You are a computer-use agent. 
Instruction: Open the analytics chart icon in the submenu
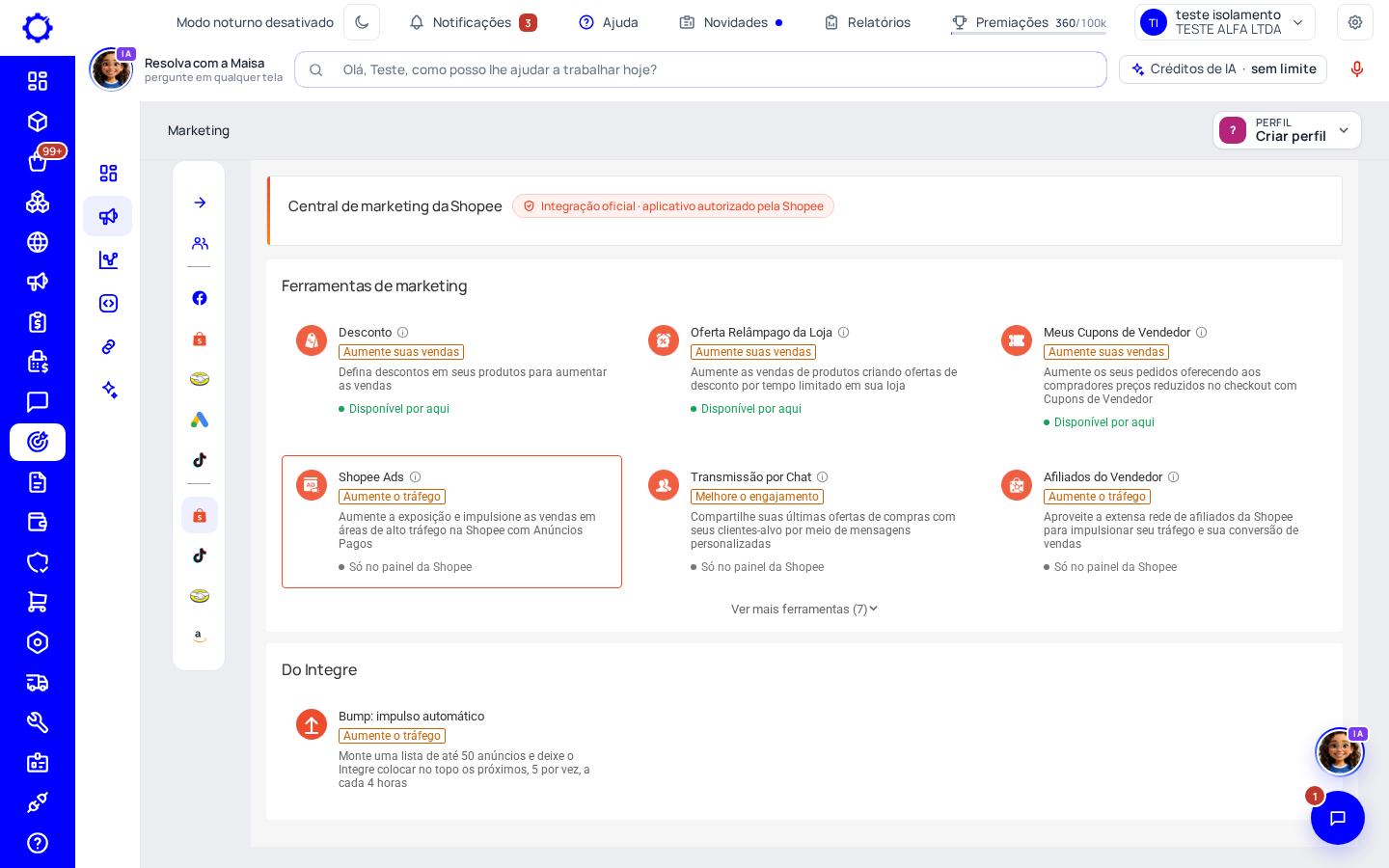tap(108, 259)
